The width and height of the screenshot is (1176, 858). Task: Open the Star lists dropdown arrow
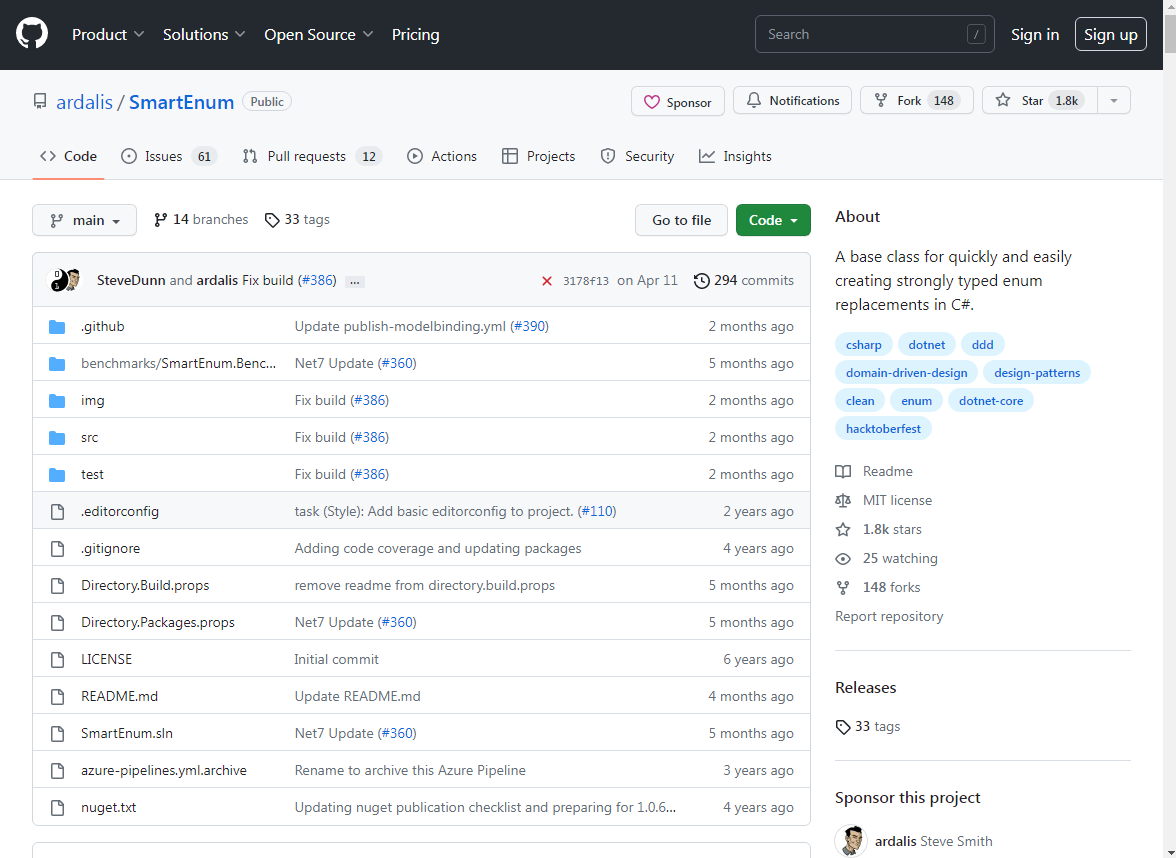[1114, 100]
